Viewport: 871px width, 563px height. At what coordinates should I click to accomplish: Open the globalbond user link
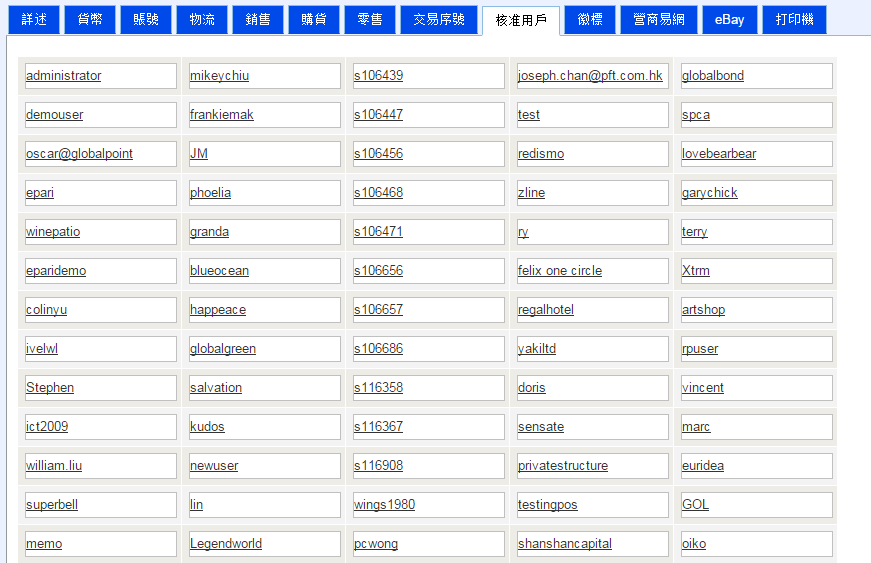pyautogui.click(x=713, y=76)
